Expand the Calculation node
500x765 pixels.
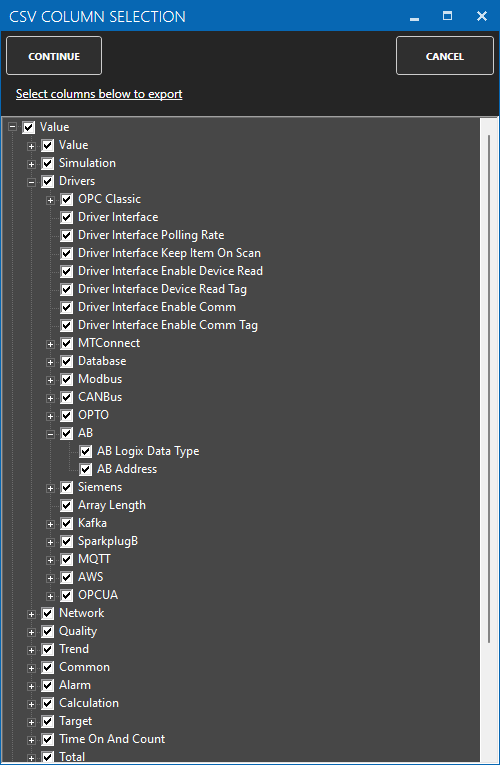31,705
